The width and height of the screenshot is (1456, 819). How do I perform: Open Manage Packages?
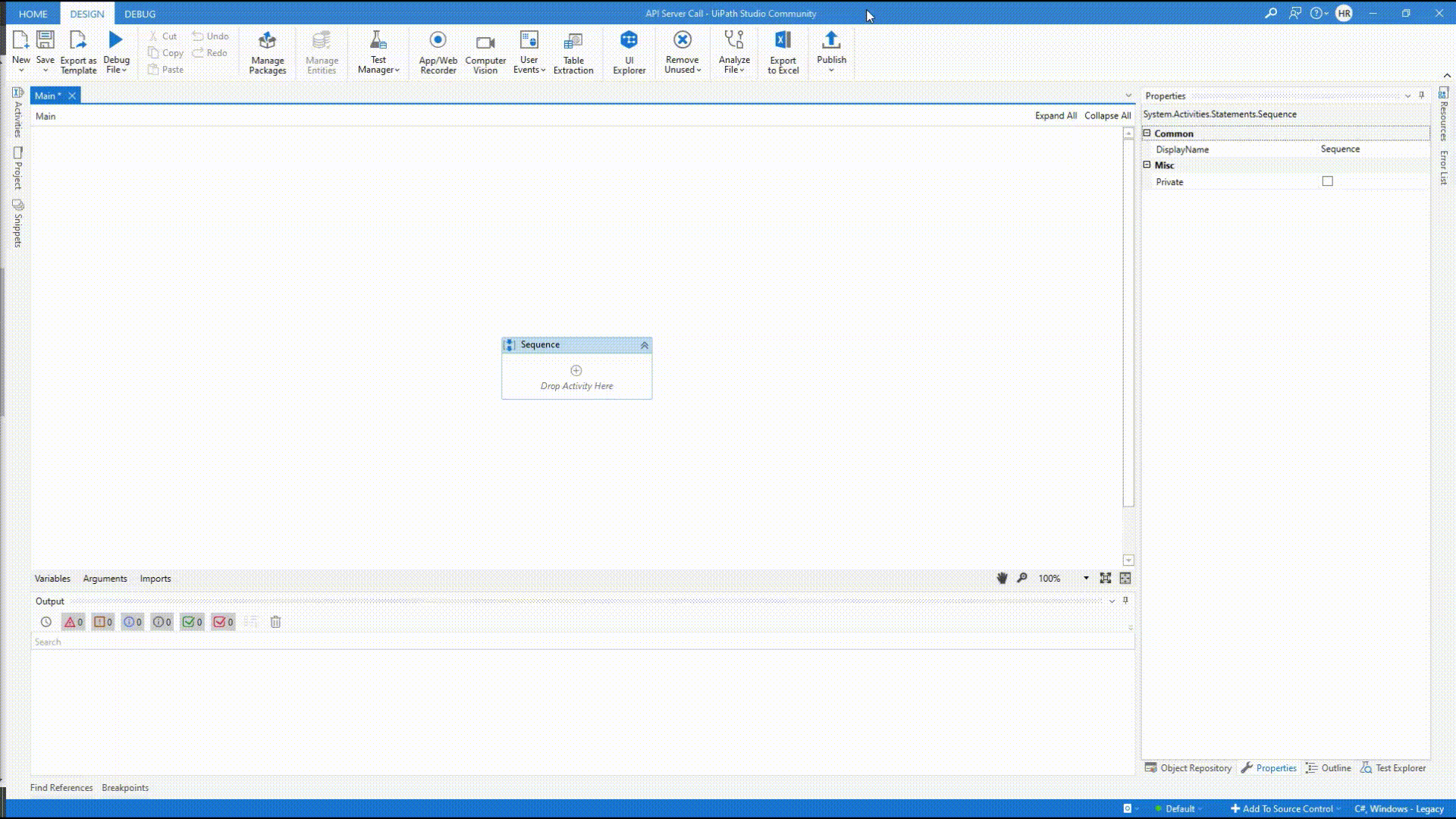point(267,52)
